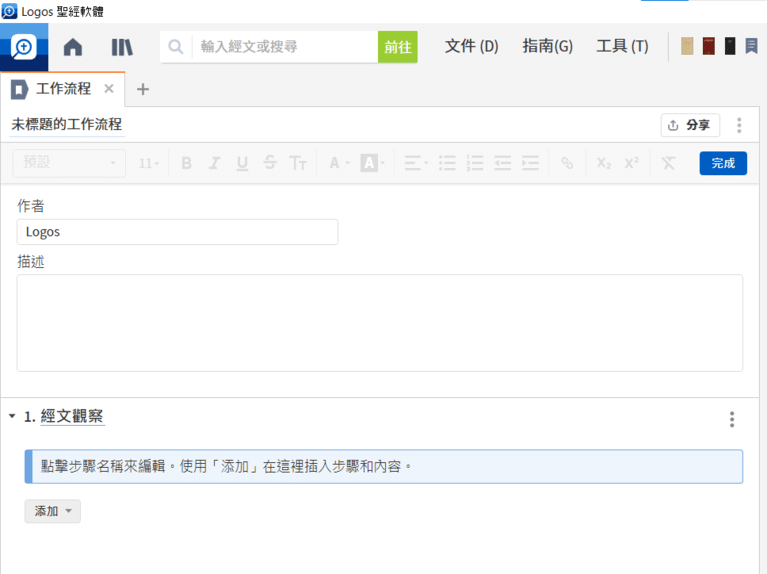Click the bulleted list icon
This screenshot has height=574, width=767.
[447, 163]
